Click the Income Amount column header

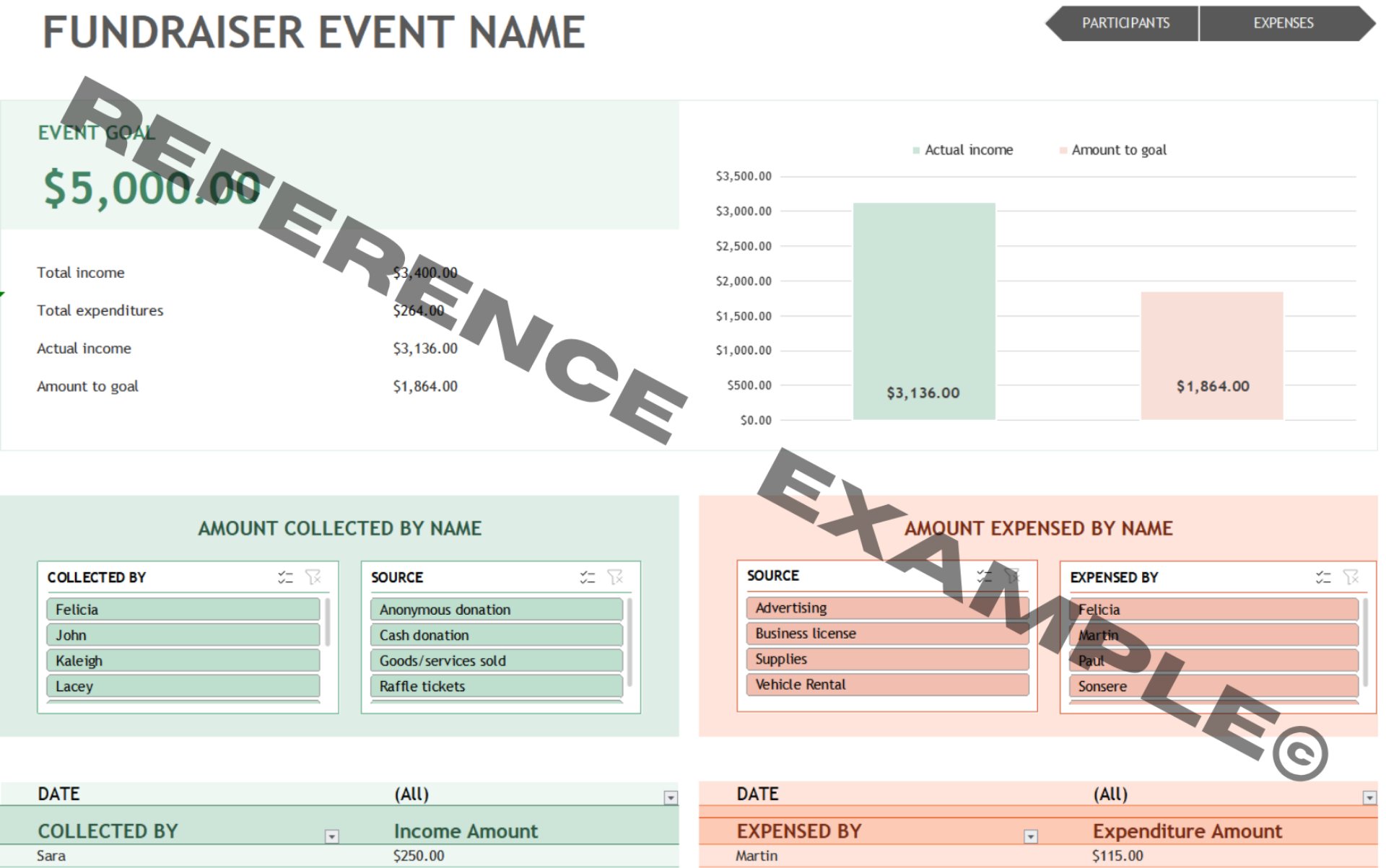pos(466,831)
